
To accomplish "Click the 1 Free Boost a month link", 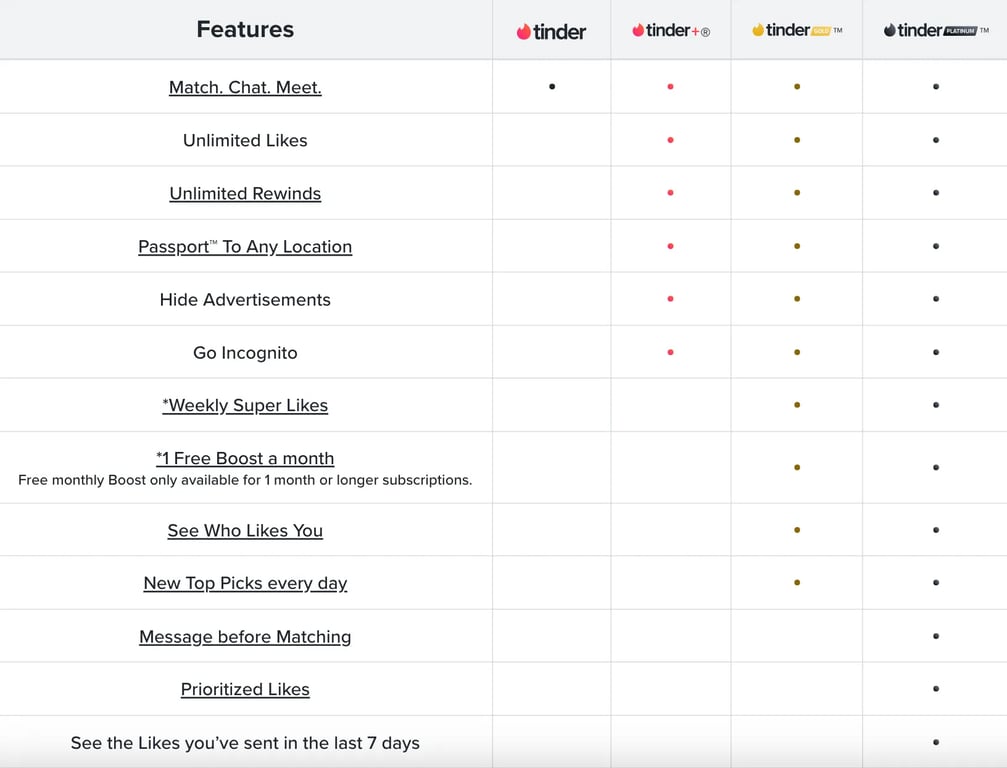I will click(245, 458).
